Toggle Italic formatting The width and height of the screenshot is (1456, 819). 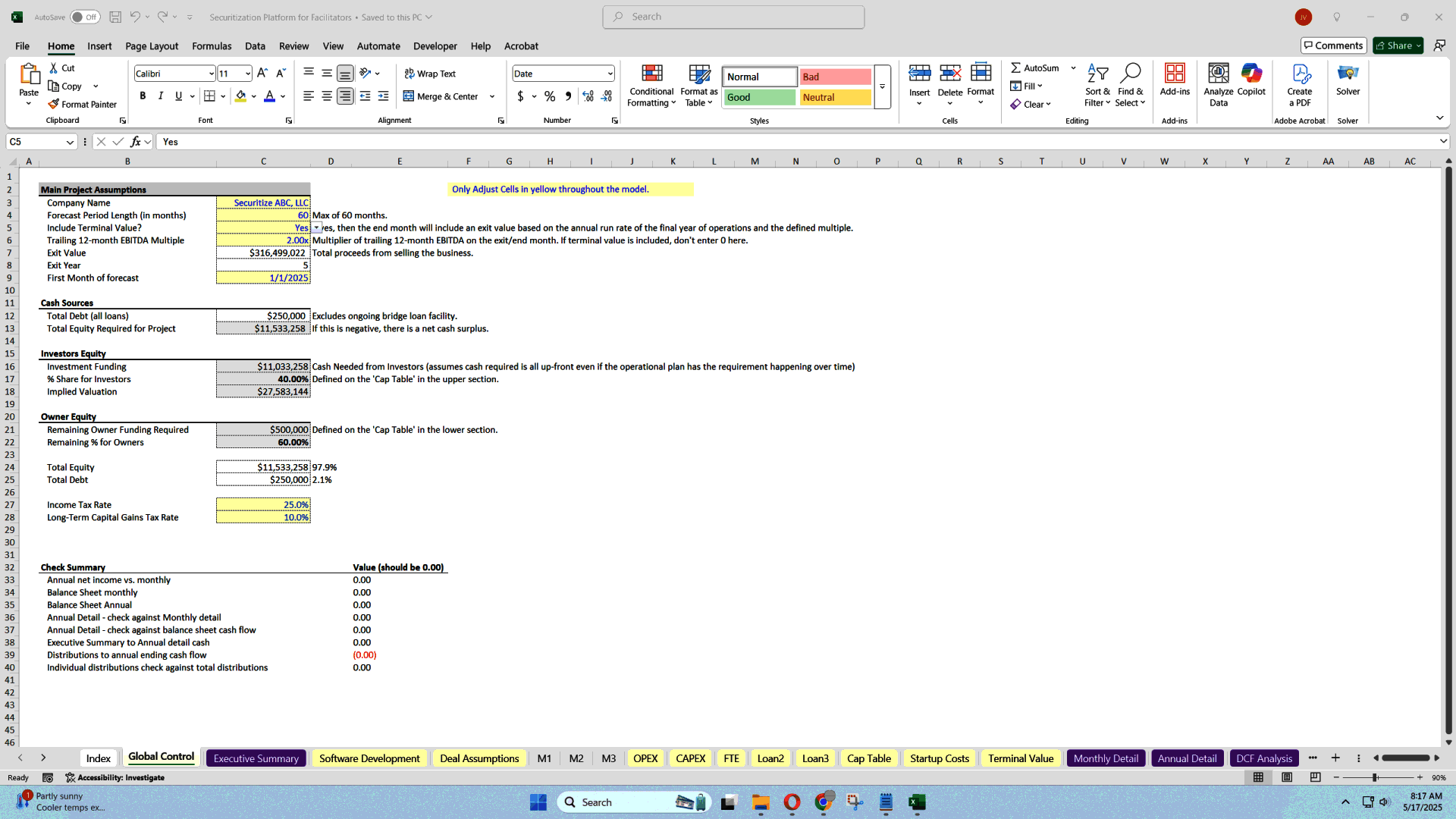[x=161, y=96]
